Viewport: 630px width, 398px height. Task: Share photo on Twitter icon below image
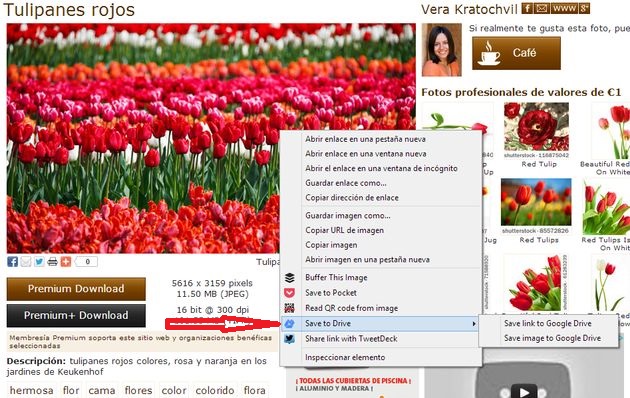coord(39,262)
